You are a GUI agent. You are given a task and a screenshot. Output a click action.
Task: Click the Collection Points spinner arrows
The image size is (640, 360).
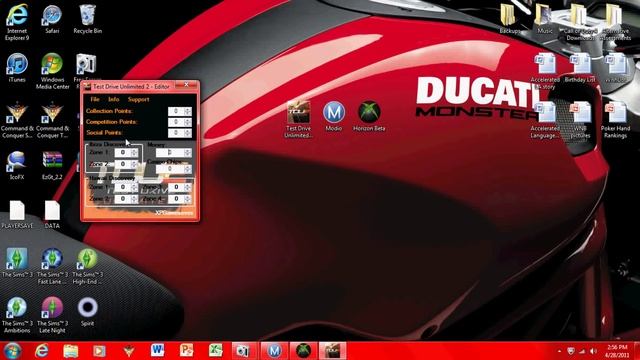[x=188, y=111]
